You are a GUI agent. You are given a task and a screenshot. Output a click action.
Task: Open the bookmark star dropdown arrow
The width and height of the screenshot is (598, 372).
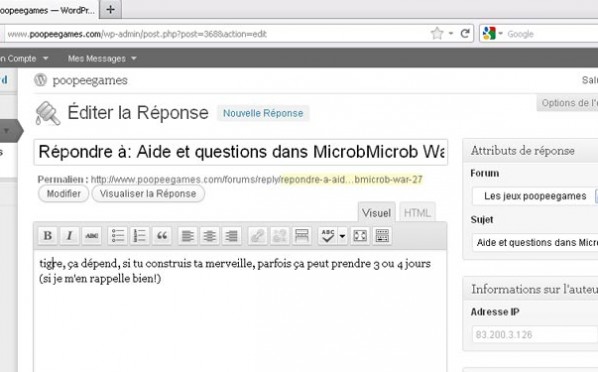pyautogui.click(x=451, y=34)
